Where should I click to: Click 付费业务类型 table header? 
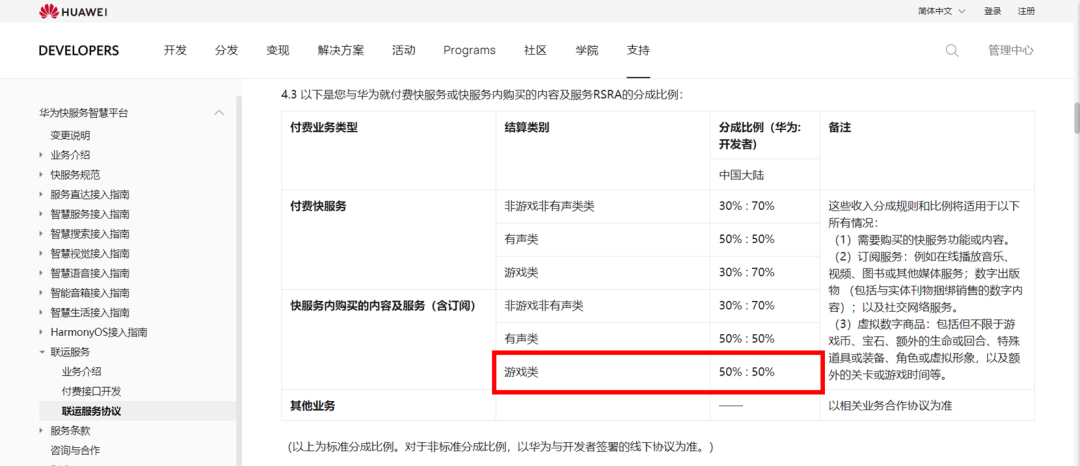[324, 129]
